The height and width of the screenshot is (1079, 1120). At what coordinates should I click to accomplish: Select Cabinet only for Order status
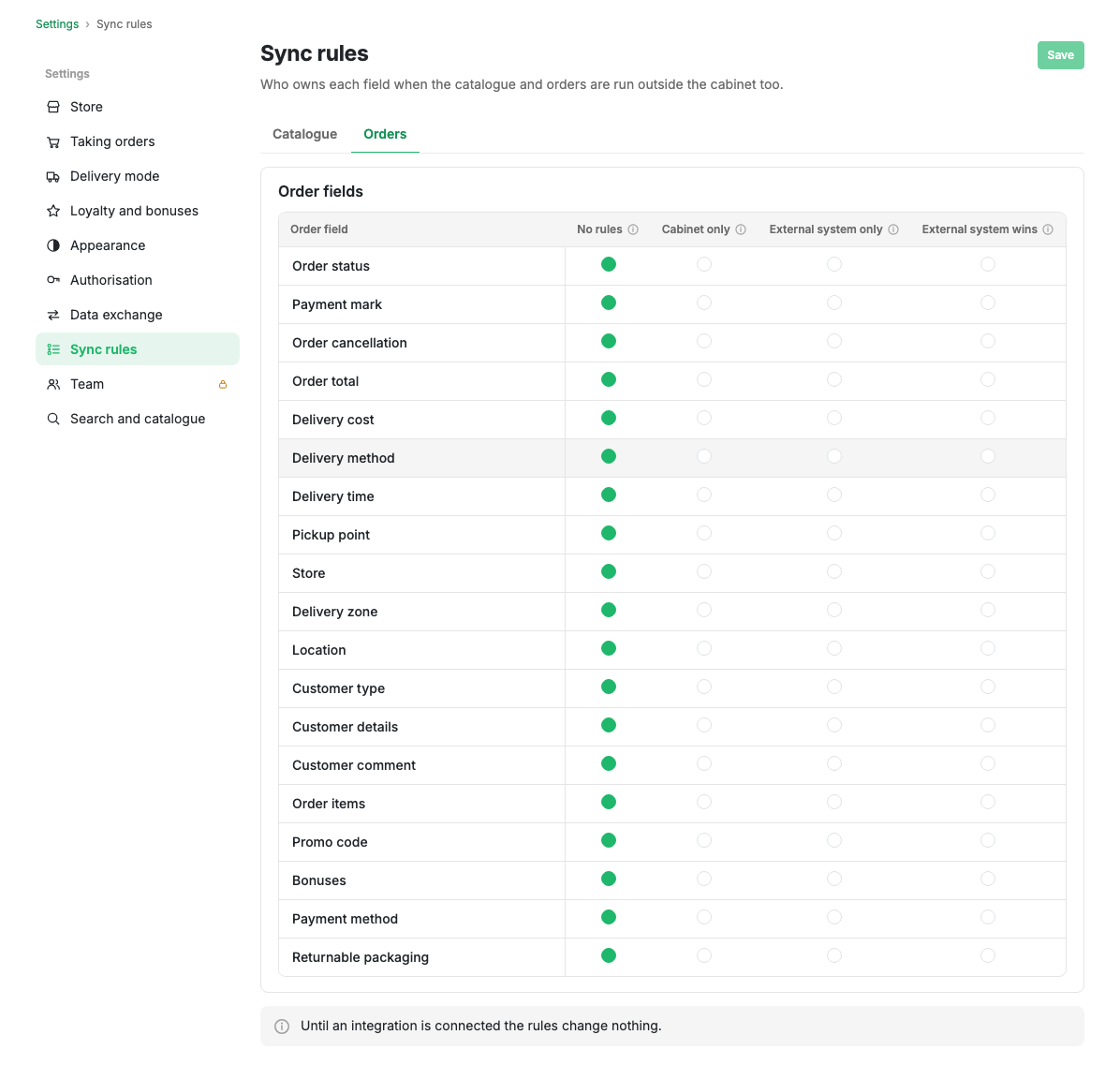click(x=704, y=264)
